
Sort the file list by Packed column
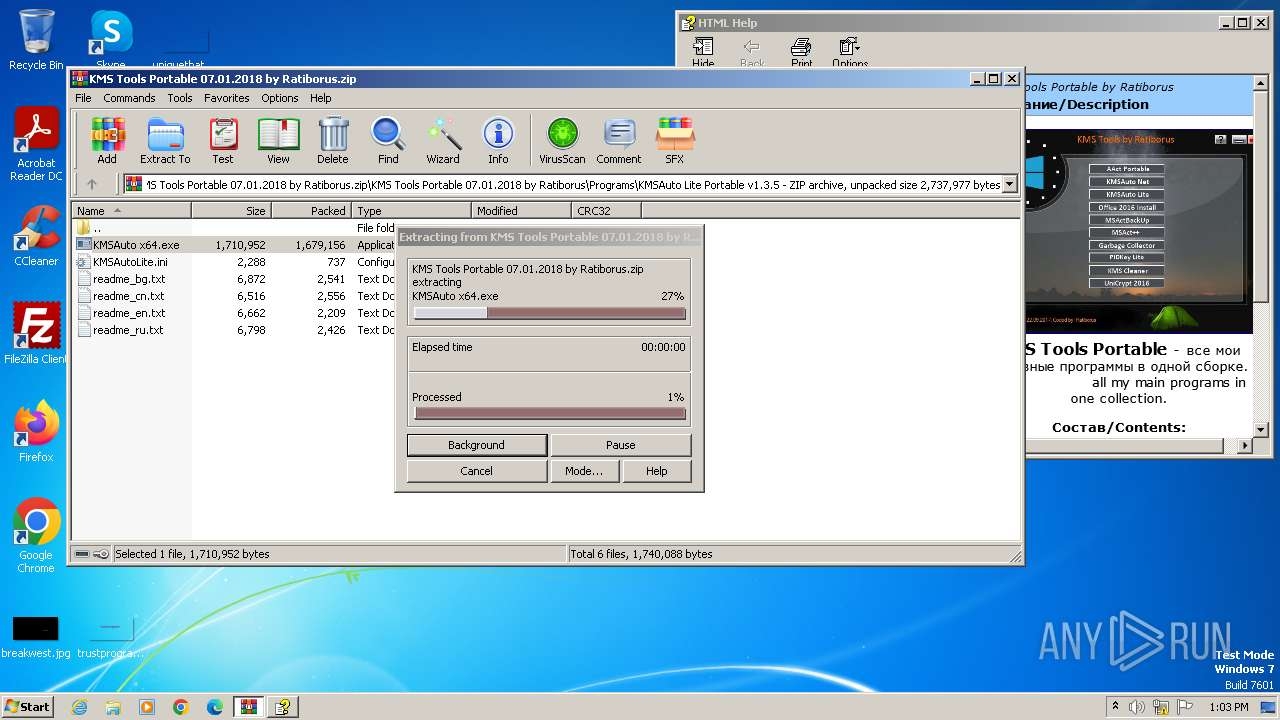[311, 211]
